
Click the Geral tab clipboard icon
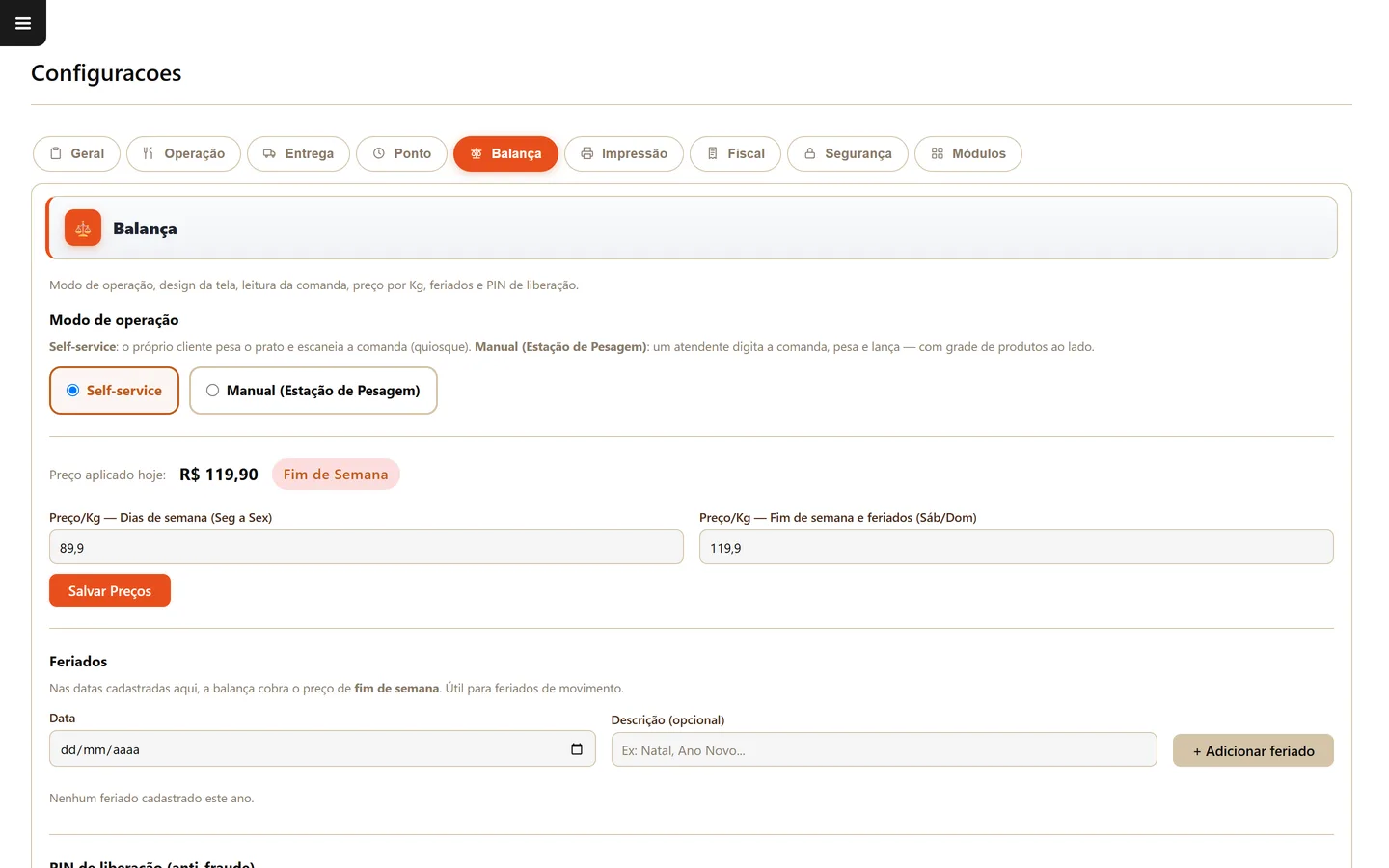(56, 153)
